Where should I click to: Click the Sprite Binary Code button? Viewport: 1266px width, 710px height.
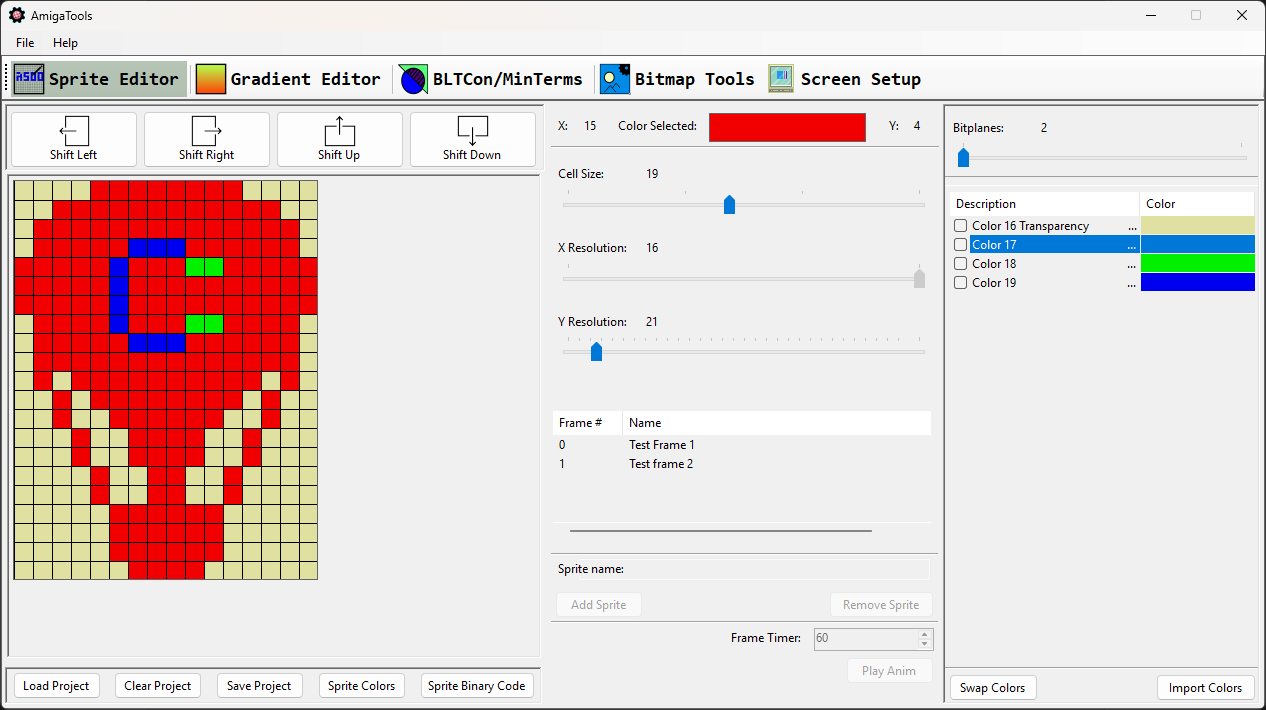(477, 686)
